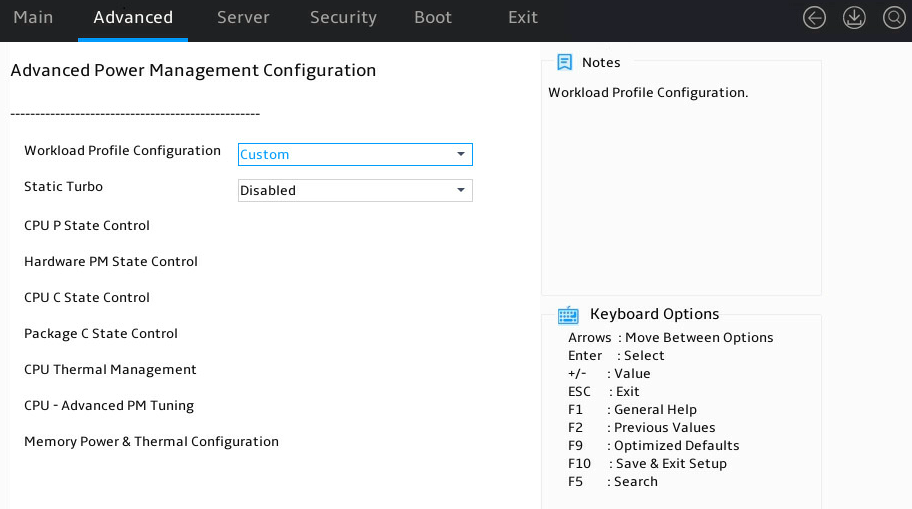Open Memory Power & Thermal Configuration
The height and width of the screenshot is (509, 912).
click(151, 442)
